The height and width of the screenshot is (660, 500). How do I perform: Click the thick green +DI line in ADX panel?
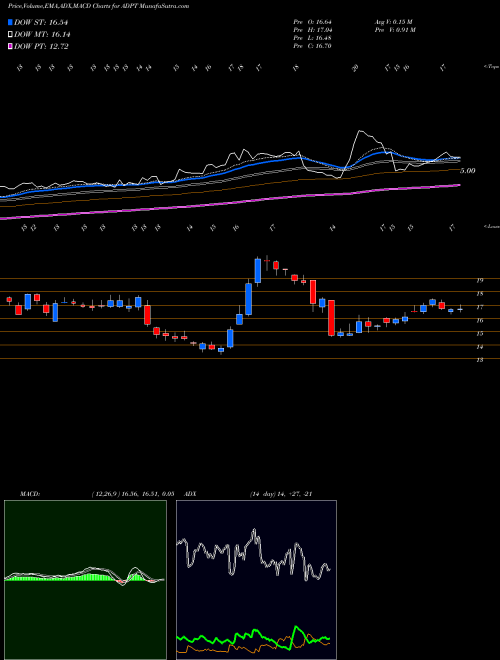[x=253, y=636]
